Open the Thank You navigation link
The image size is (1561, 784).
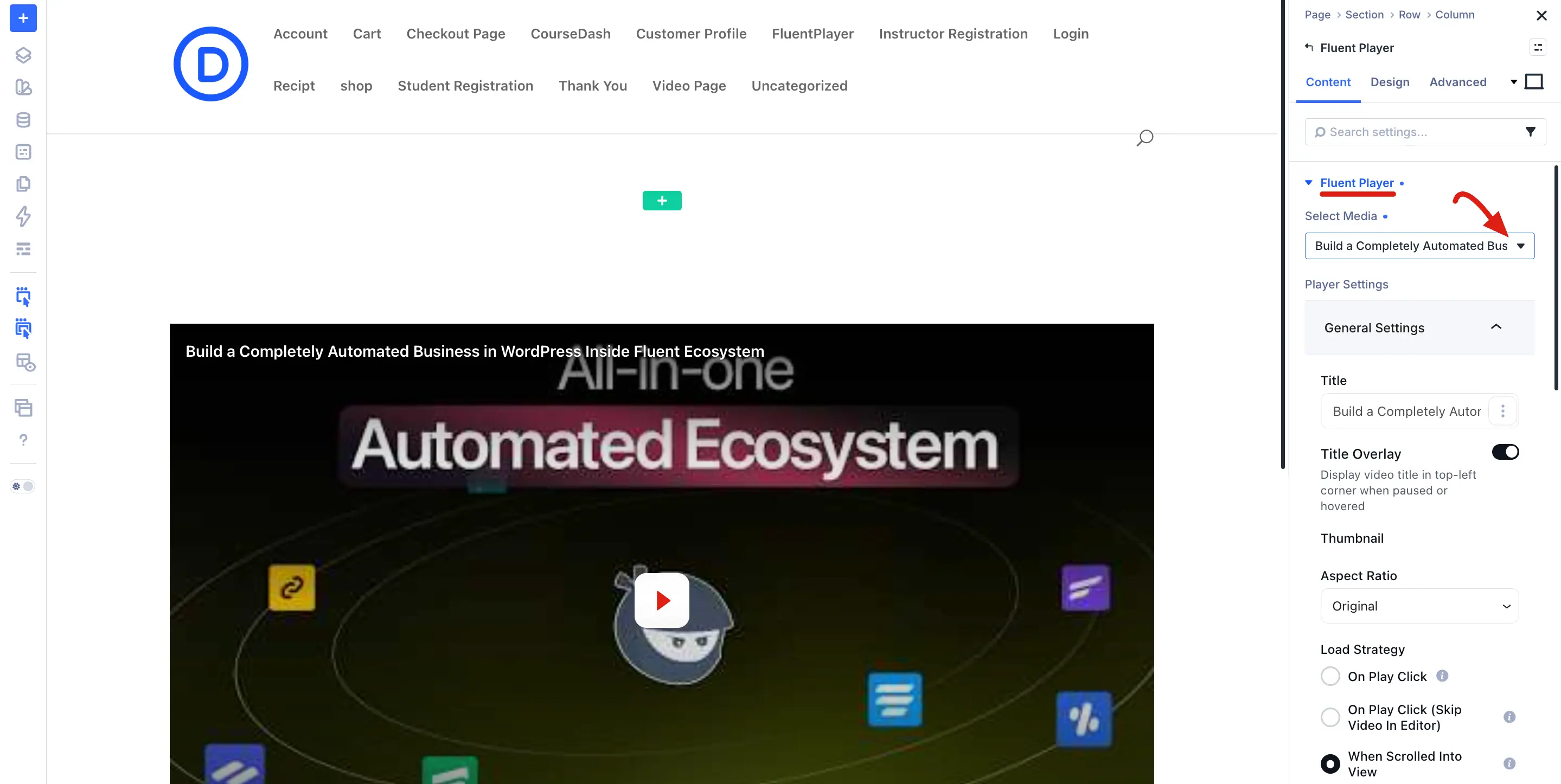(x=593, y=86)
